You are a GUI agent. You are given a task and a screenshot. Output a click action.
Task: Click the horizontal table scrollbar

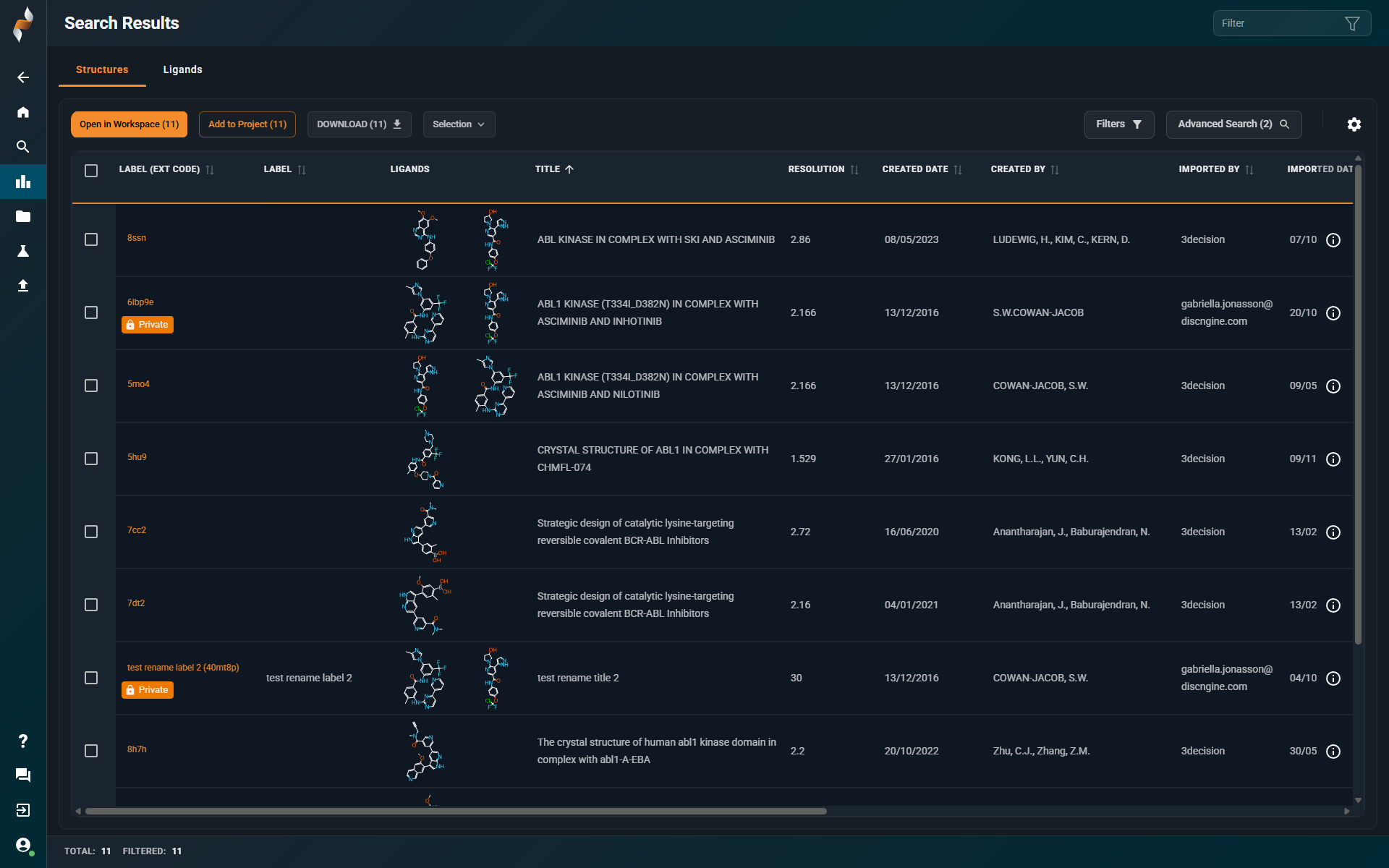click(456, 811)
